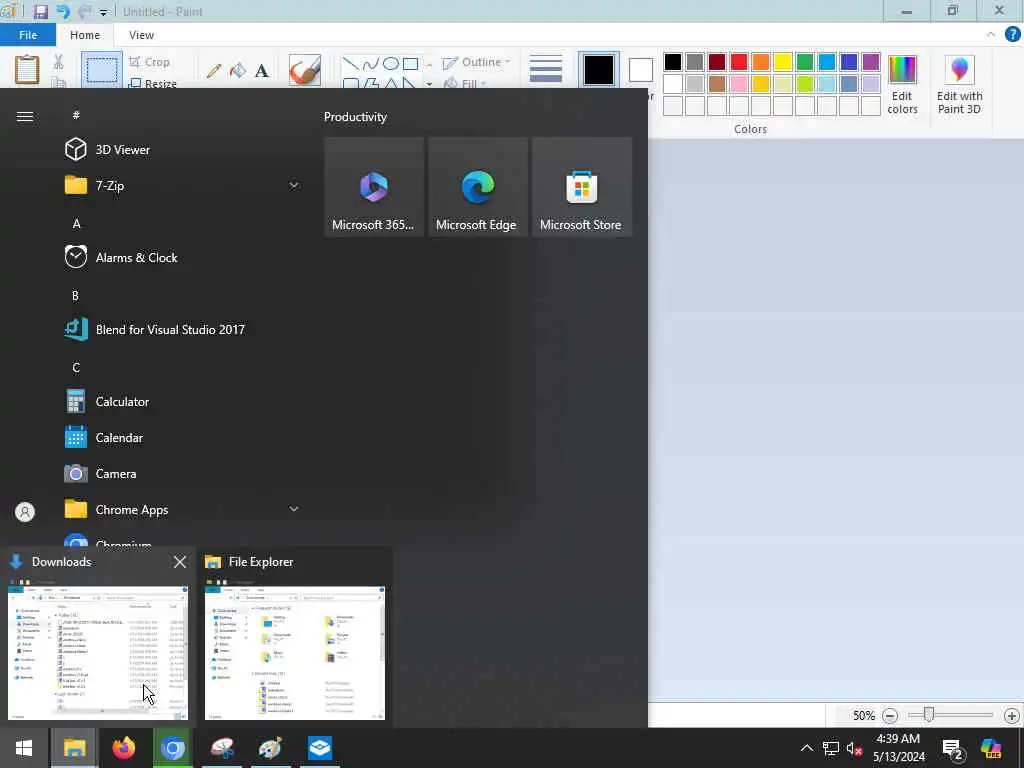Image resolution: width=1024 pixels, height=768 pixels.
Task: Open the Customize Quick Access Toolbar dropdown
Action: point(103,12)
